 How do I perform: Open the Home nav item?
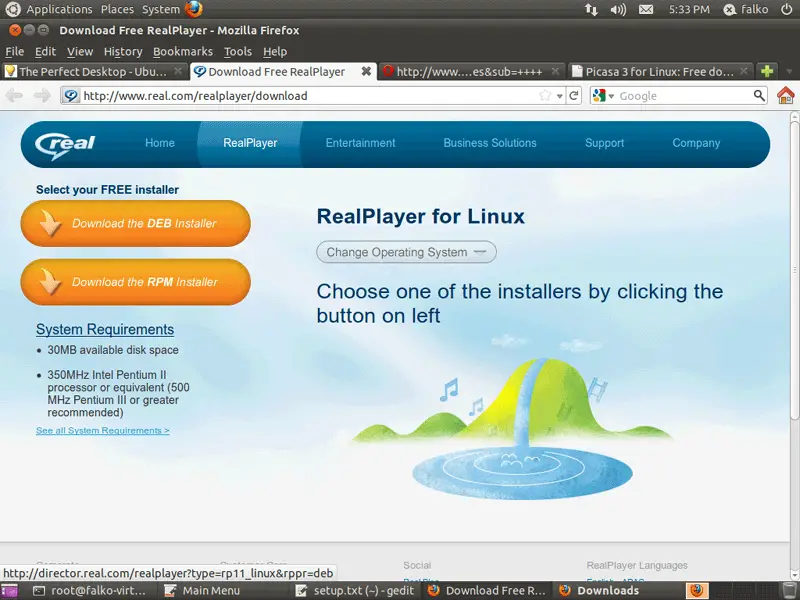click(x=160, y=143)
